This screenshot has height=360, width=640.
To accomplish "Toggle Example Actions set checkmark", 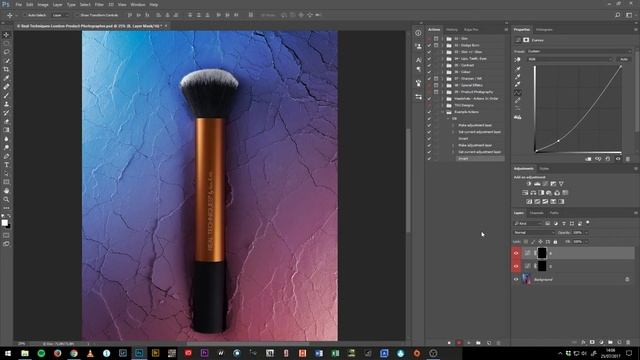I will (x=429, y=112).
